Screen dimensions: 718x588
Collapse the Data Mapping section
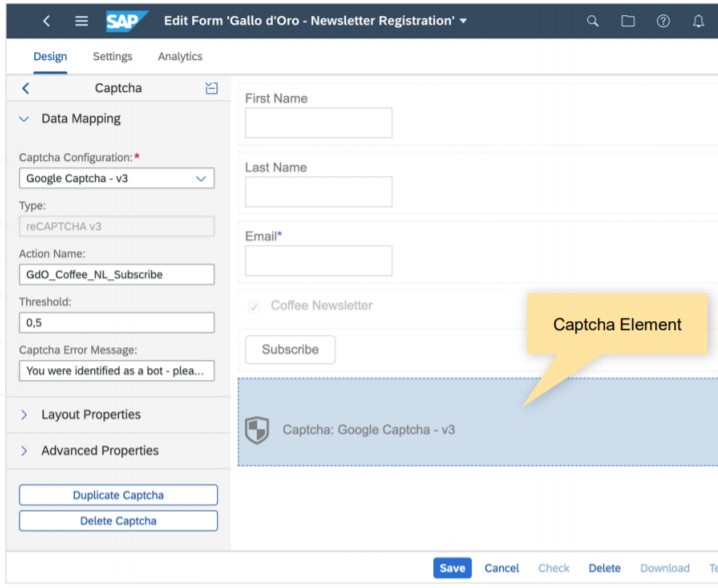pos(25,119)
